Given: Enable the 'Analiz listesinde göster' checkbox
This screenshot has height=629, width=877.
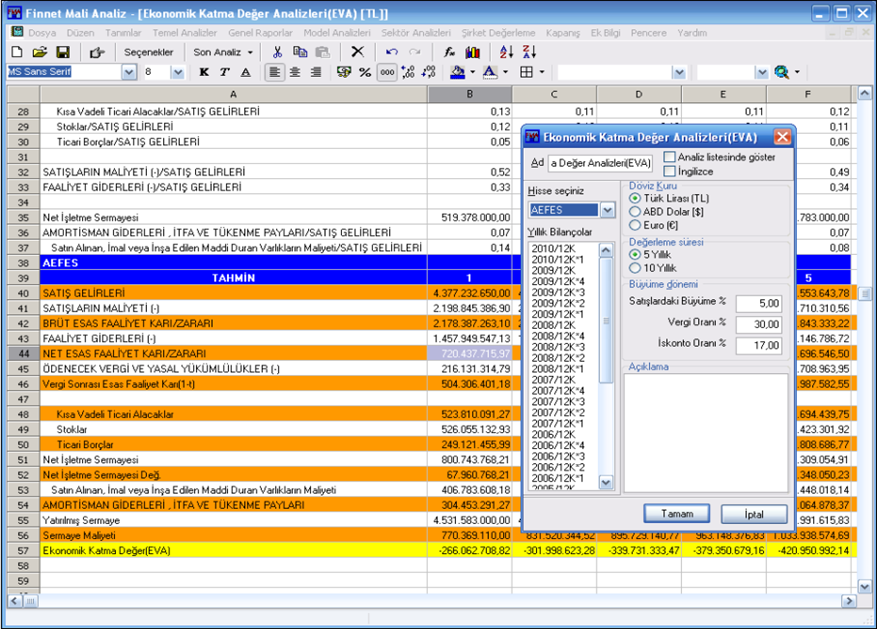Looking at the screenshot, I should (670, 157).
